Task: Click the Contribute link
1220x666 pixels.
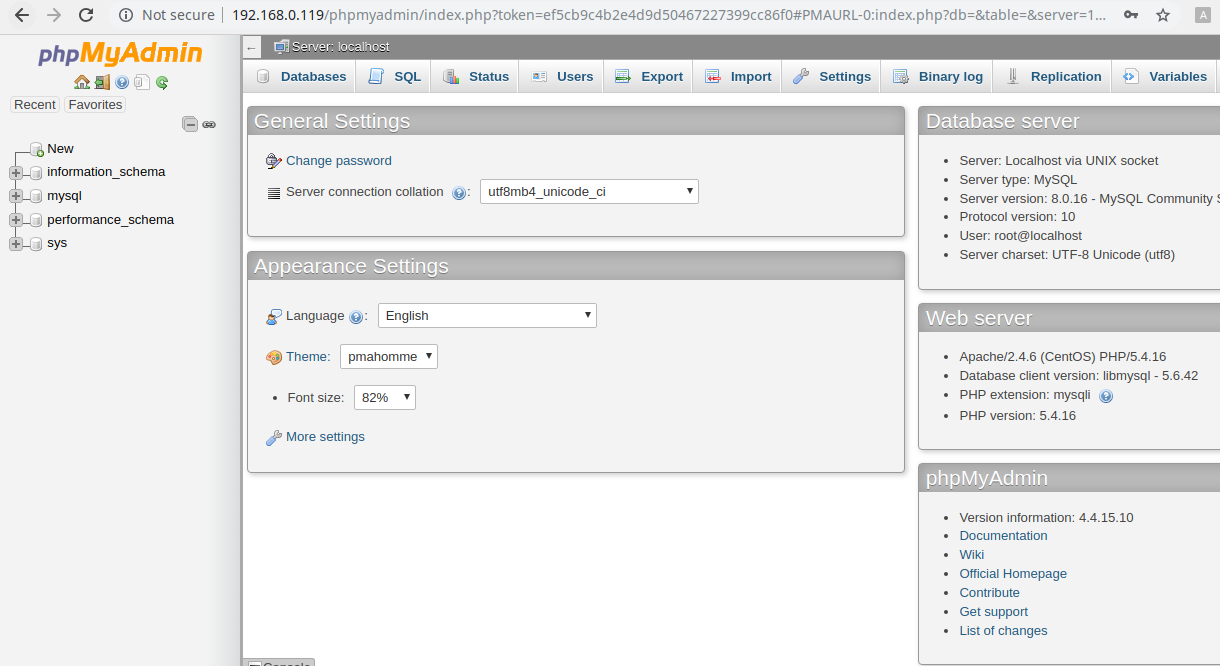Action: pos(989,593)
